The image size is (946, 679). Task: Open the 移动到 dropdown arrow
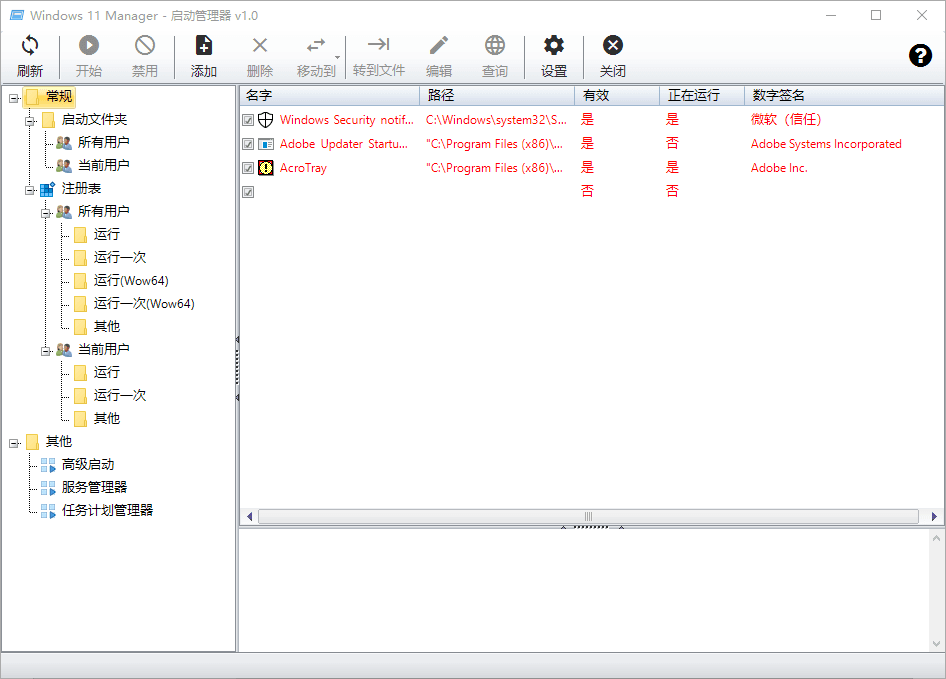[337, 57]
